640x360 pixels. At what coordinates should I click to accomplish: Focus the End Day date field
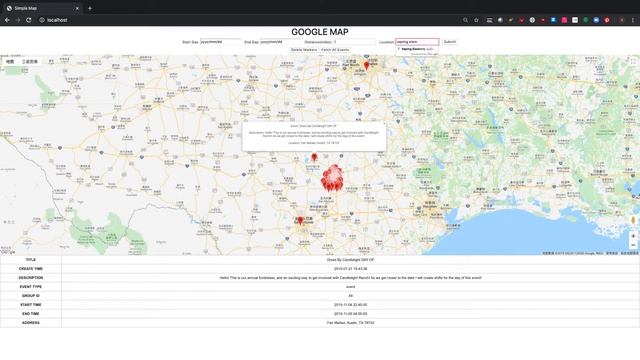pyautogui.click(x=280, y=42)
